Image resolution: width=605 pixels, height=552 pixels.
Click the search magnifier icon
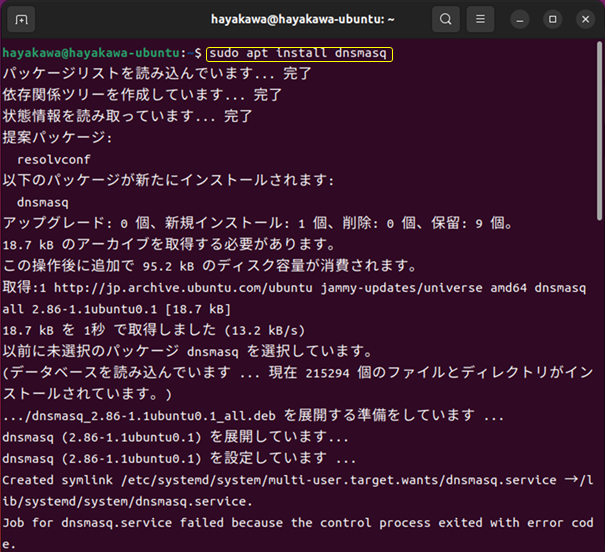[x=446, y=19]
